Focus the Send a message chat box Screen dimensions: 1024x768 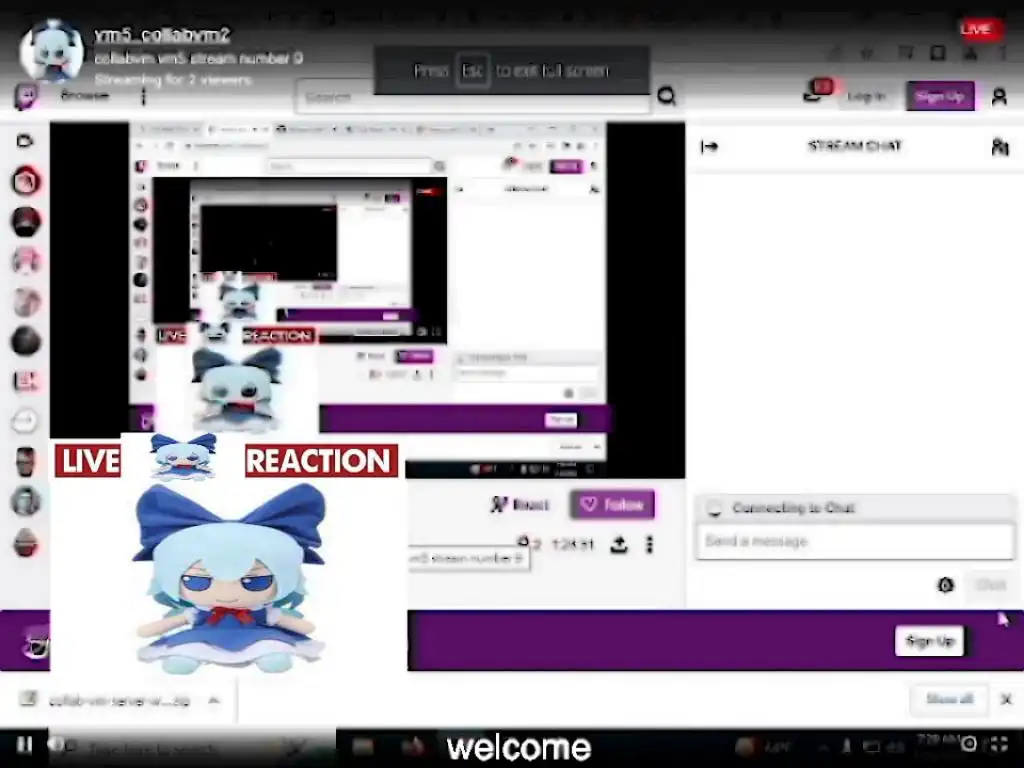point(856,541)
